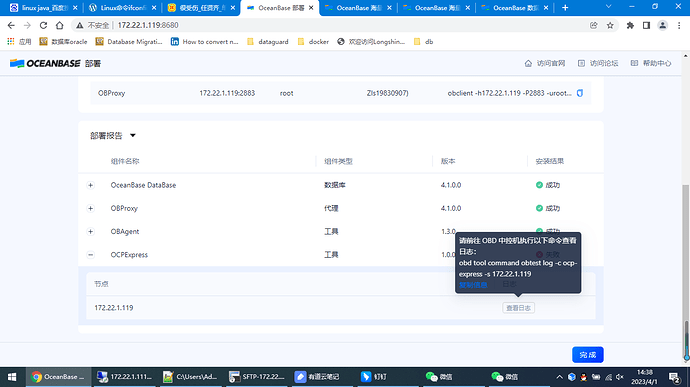Screen dimensions: 690x387
Task: Open the 数据库oracle bookmark
Action: point(63,42)
